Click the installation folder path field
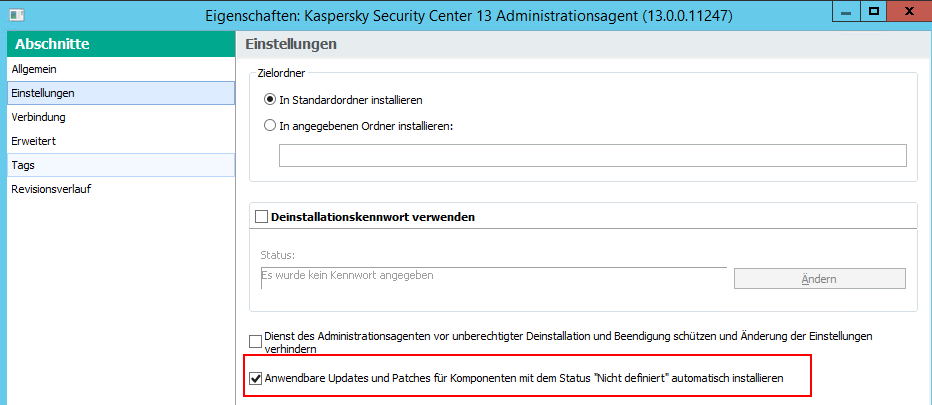The image size is (932, 405). tap(592, 155)
